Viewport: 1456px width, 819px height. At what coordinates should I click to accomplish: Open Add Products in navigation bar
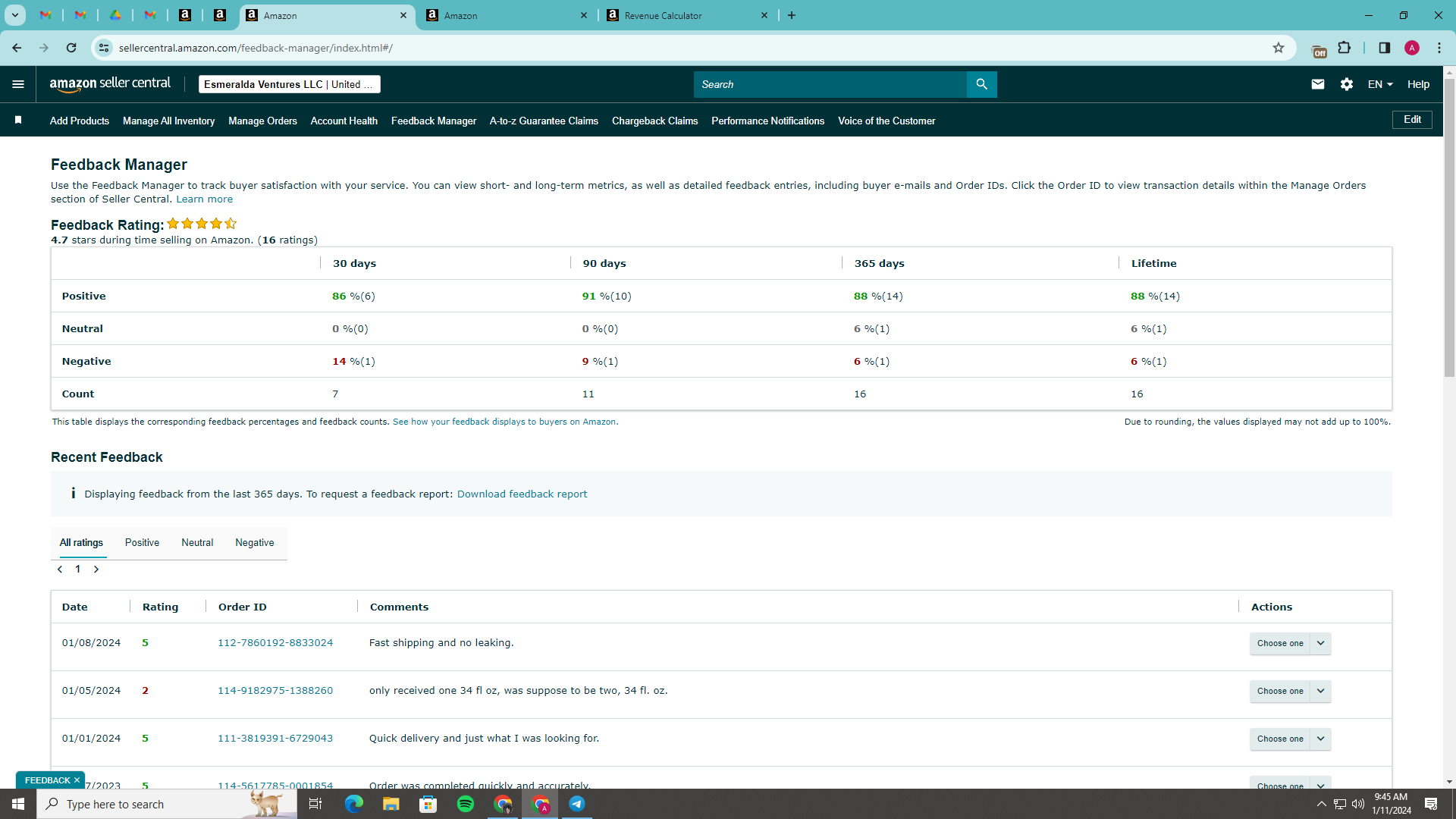pos(80,121)
